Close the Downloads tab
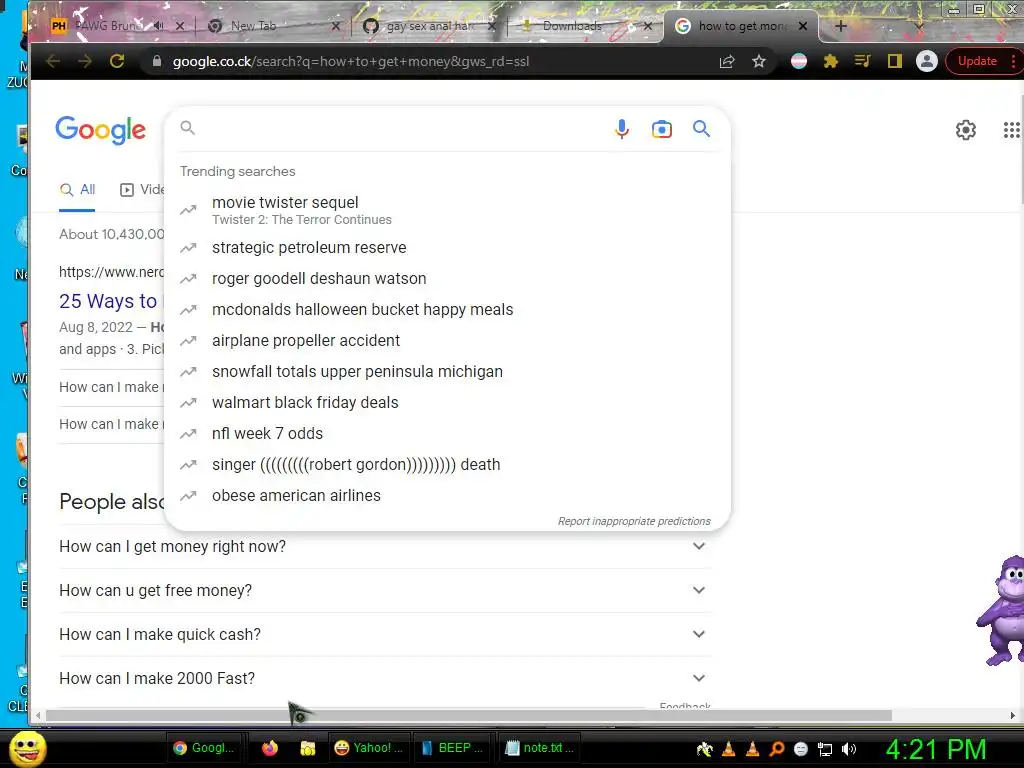 pos(647,26)
